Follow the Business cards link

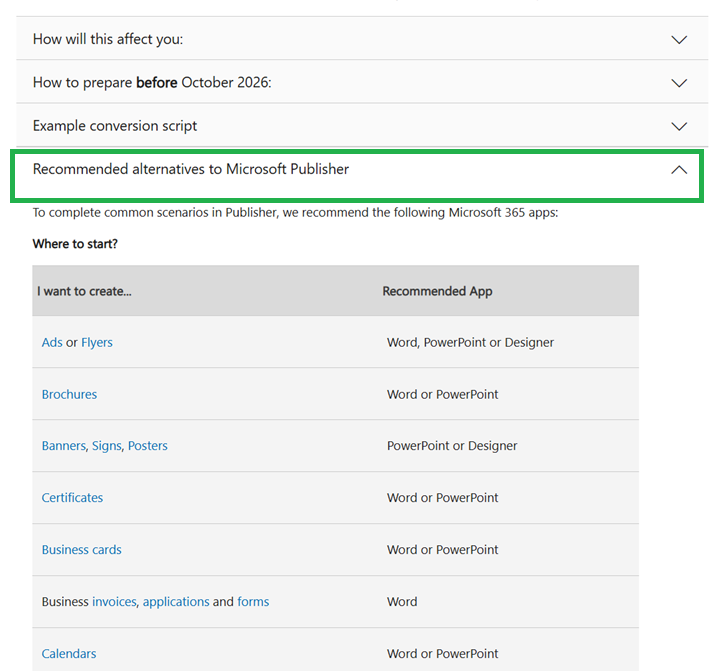(81, 550)
